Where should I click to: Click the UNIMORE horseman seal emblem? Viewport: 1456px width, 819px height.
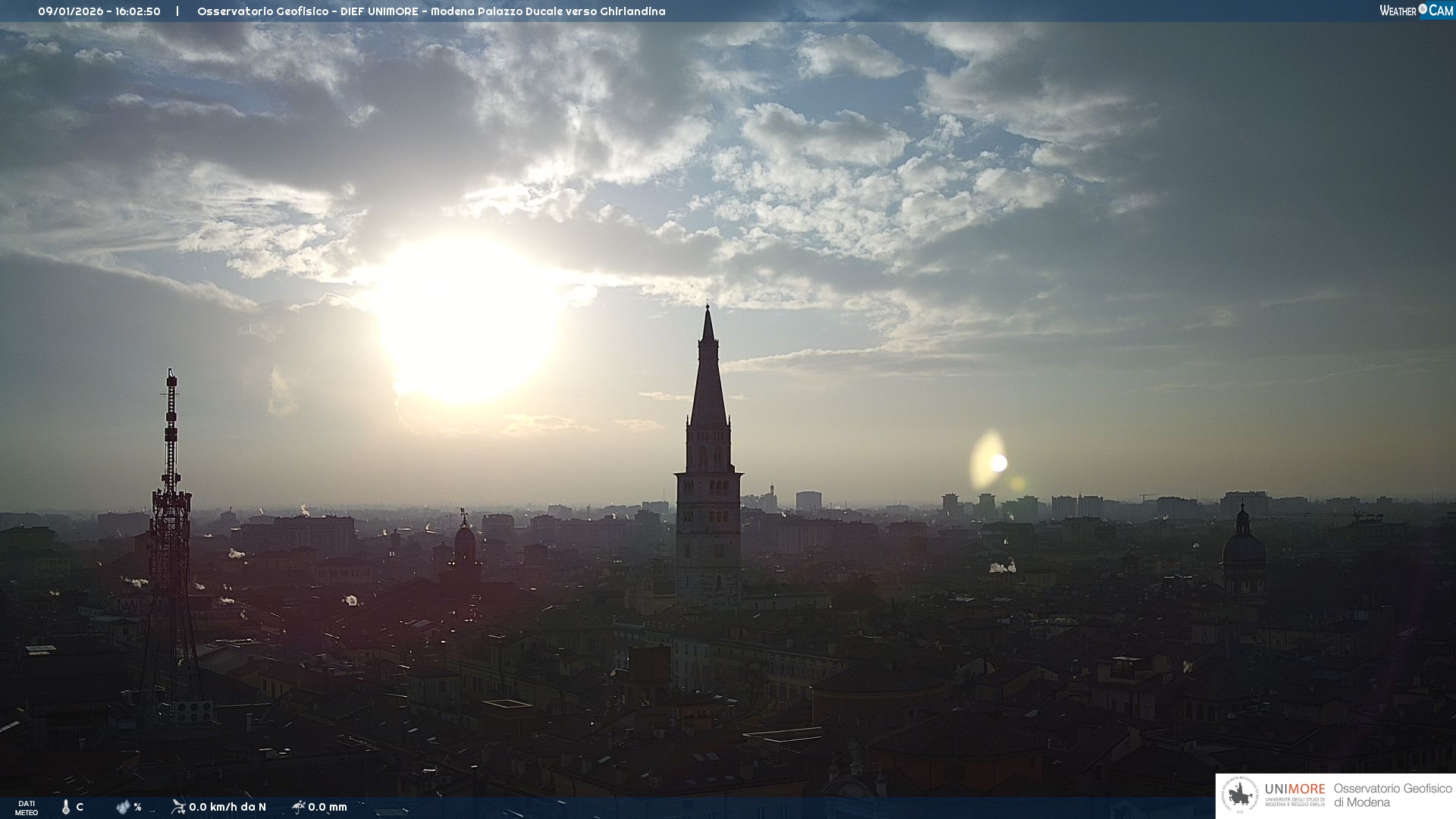(1240, 795)
